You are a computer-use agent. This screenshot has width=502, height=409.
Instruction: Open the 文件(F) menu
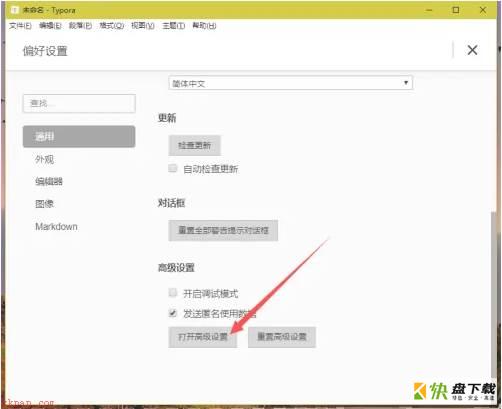pyautogui.click(x=20, y=26)
